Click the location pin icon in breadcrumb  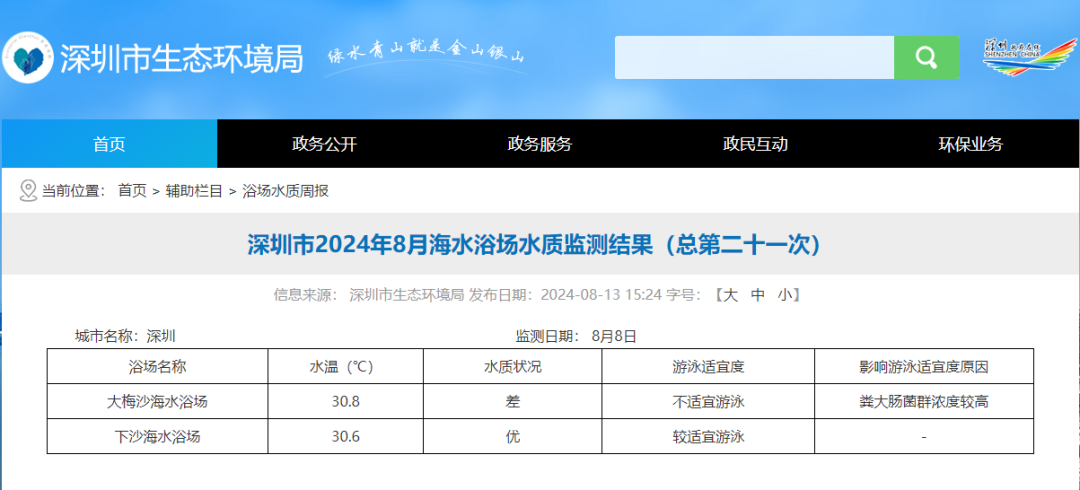[28, 190]
